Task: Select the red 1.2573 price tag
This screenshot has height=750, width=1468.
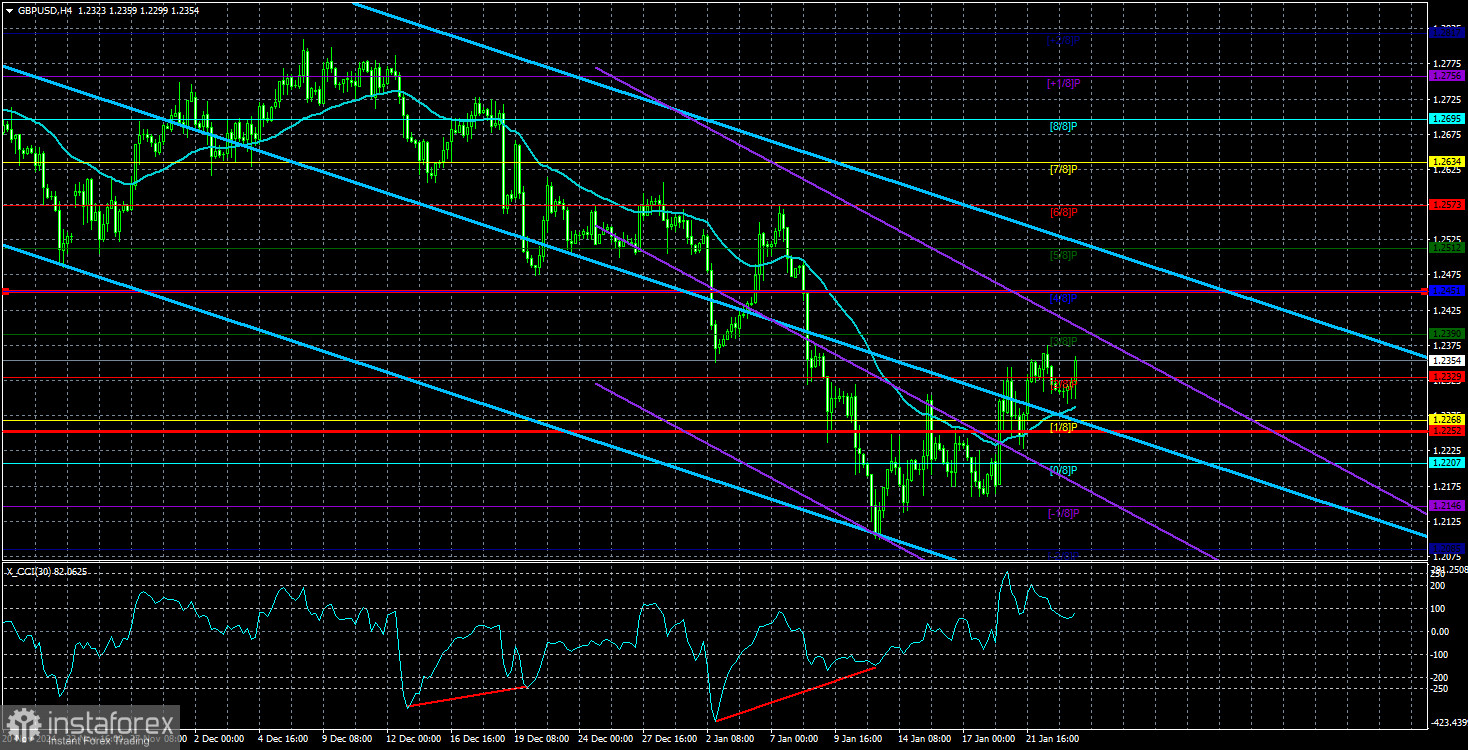Action: coord(1447,204)
